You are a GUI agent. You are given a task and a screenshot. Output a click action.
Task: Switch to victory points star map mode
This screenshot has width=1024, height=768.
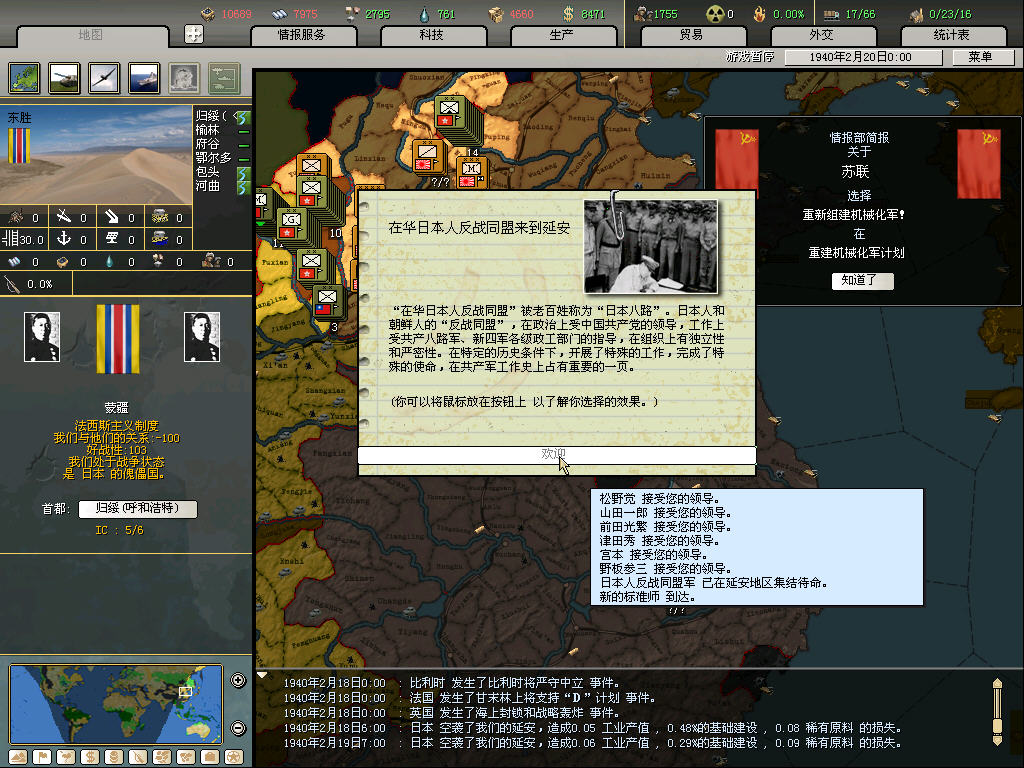tap(234, 757)
